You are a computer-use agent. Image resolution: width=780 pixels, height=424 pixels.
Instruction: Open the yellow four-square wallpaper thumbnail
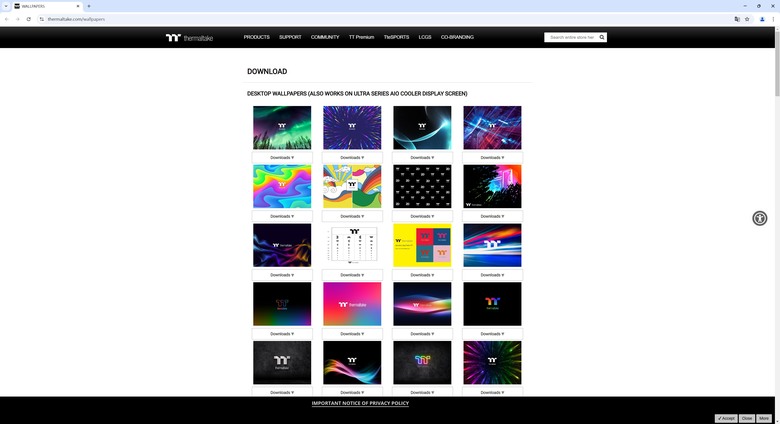[422, 245]
